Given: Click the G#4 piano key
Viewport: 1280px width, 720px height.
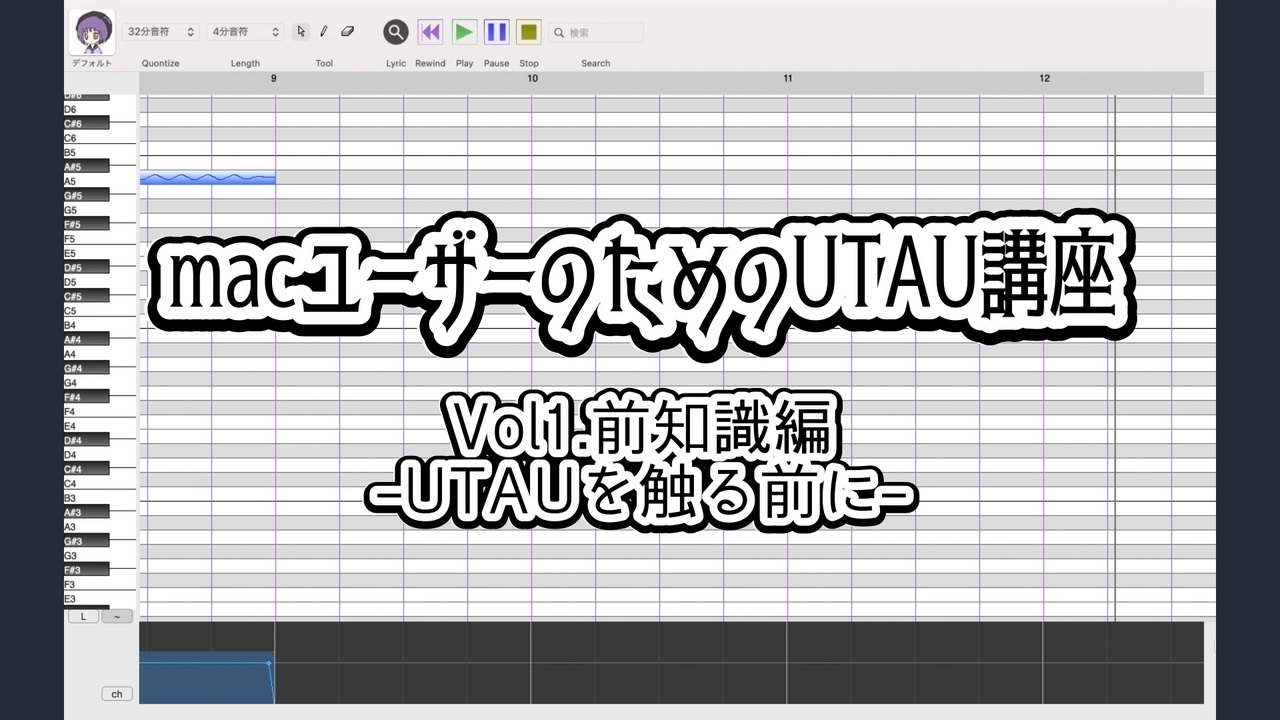Looking at the screenshot, I should click(x=87, y=369).
